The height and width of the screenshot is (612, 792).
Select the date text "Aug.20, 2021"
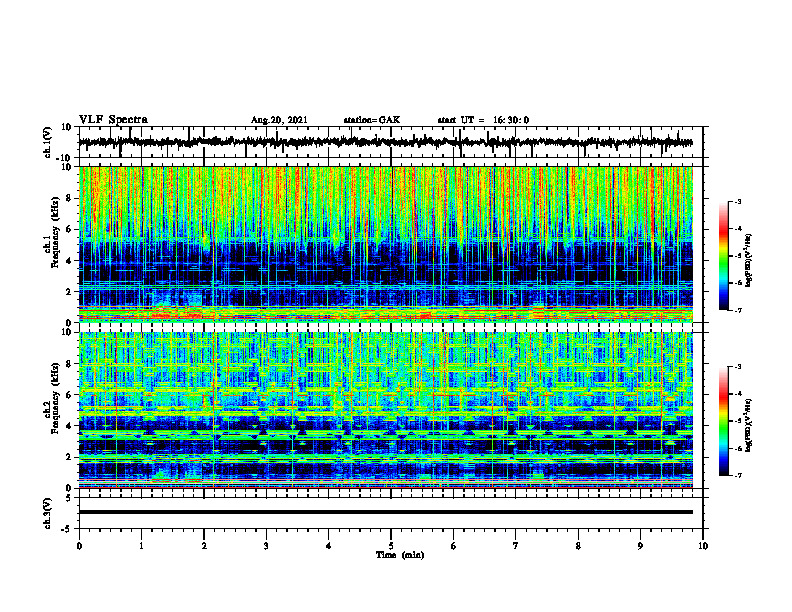coord(279,120)
